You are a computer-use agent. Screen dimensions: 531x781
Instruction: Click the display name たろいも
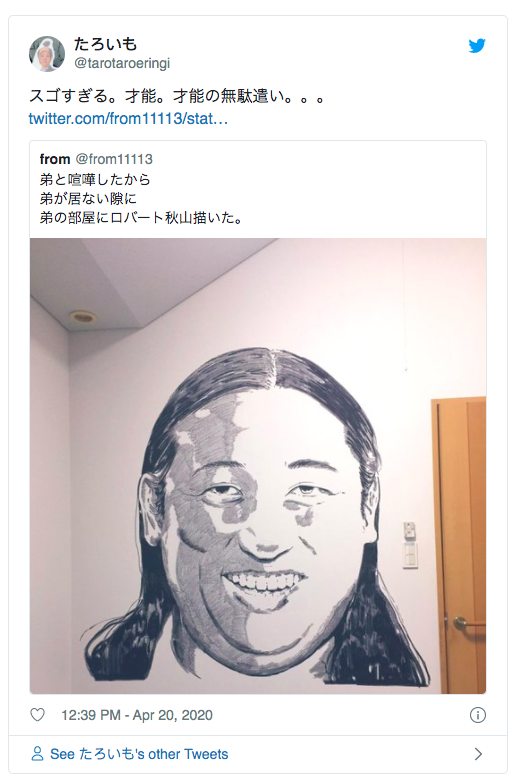pyautogui.click(x=105, y=44)
